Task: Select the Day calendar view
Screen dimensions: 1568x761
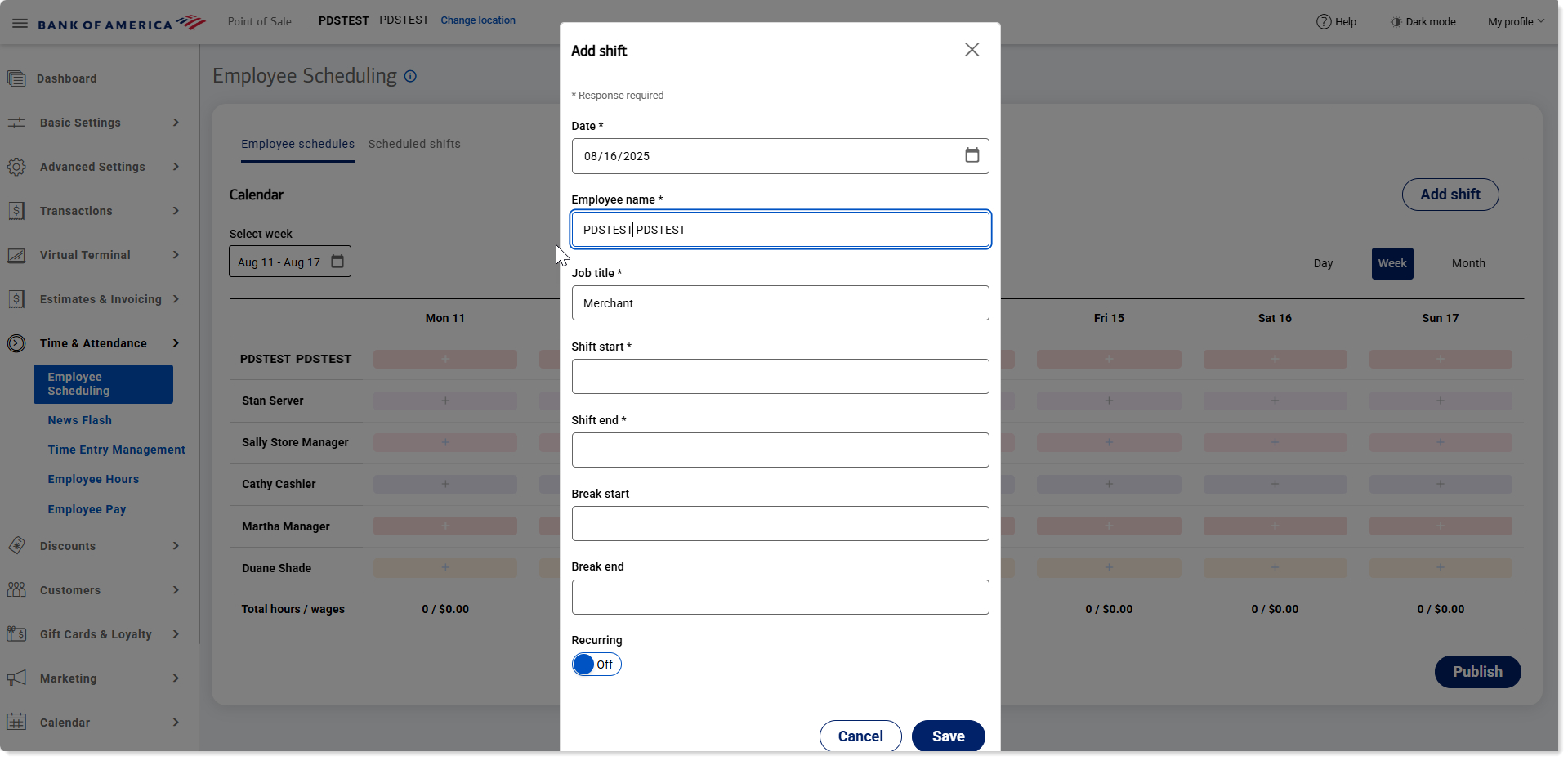Action: coord(1323,263)
